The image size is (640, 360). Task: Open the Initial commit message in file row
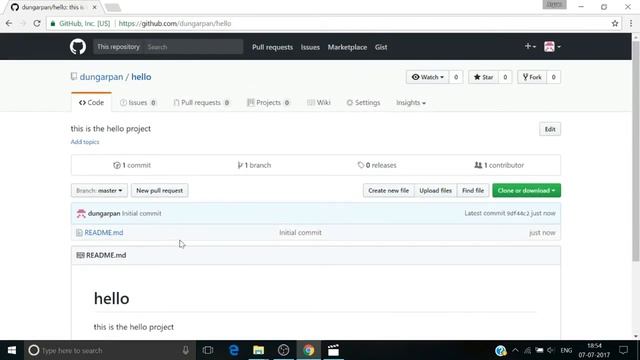click(x=300, y=233)
